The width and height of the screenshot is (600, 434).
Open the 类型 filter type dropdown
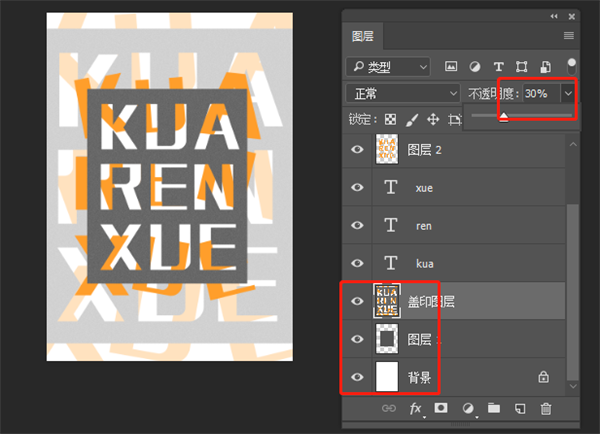(x=388, y=67)
